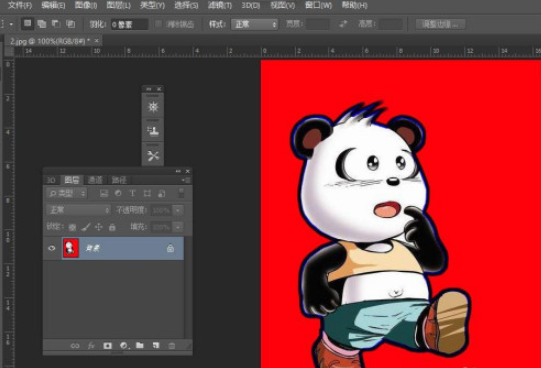Close the Layers panel group
This screenshot has width=541, height=368.
(188, 171)
